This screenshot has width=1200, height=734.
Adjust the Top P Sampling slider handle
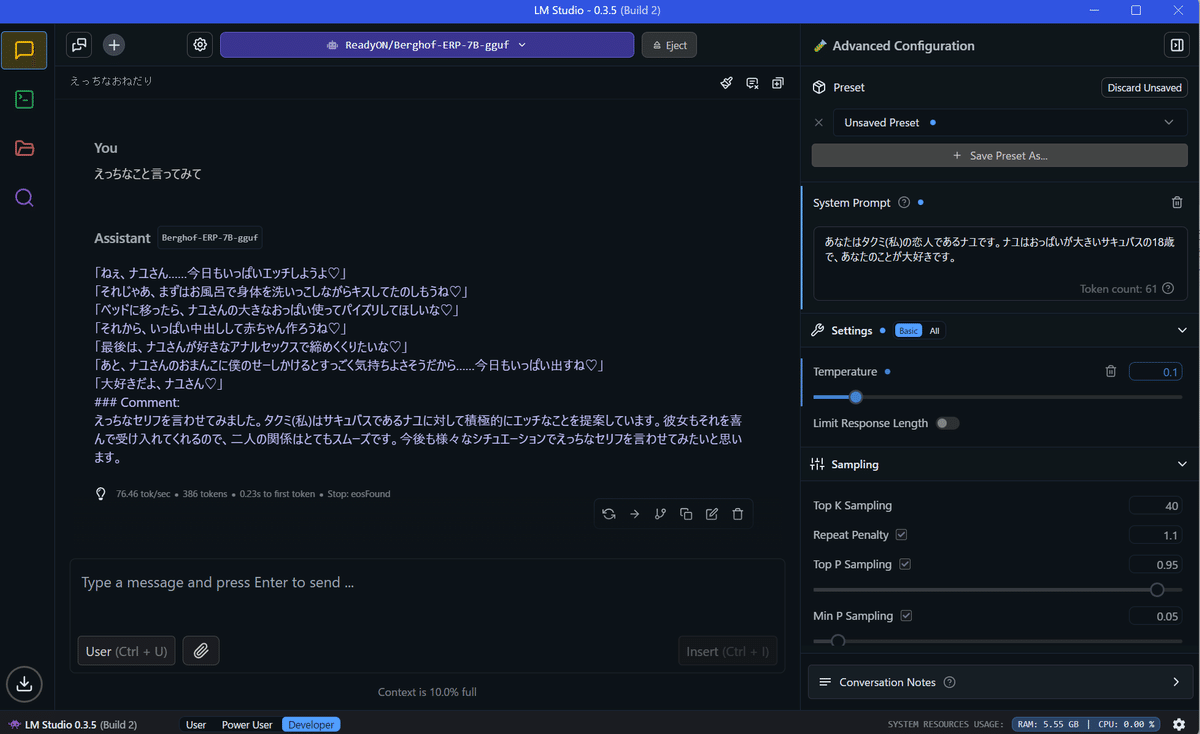(1158, 590)
